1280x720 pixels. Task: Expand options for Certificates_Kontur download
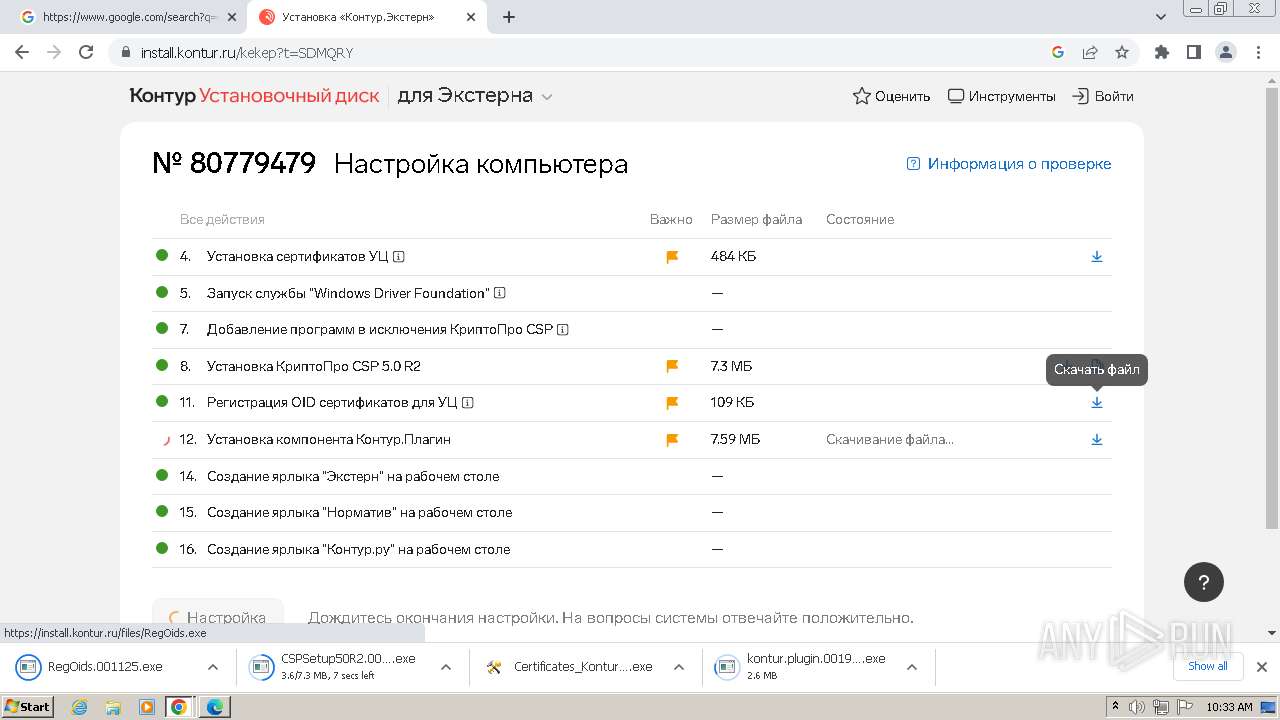[679, 667]
